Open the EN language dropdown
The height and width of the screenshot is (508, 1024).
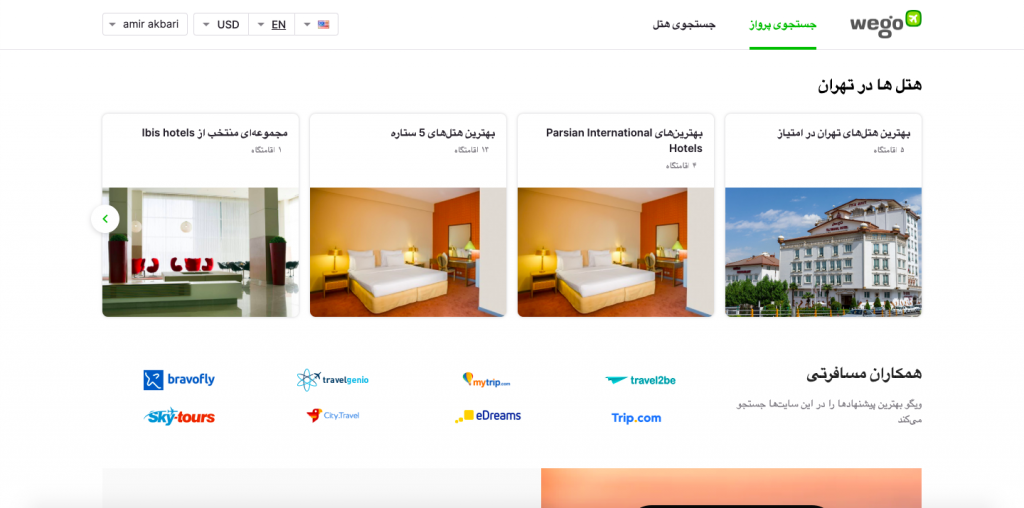[272, 24]
